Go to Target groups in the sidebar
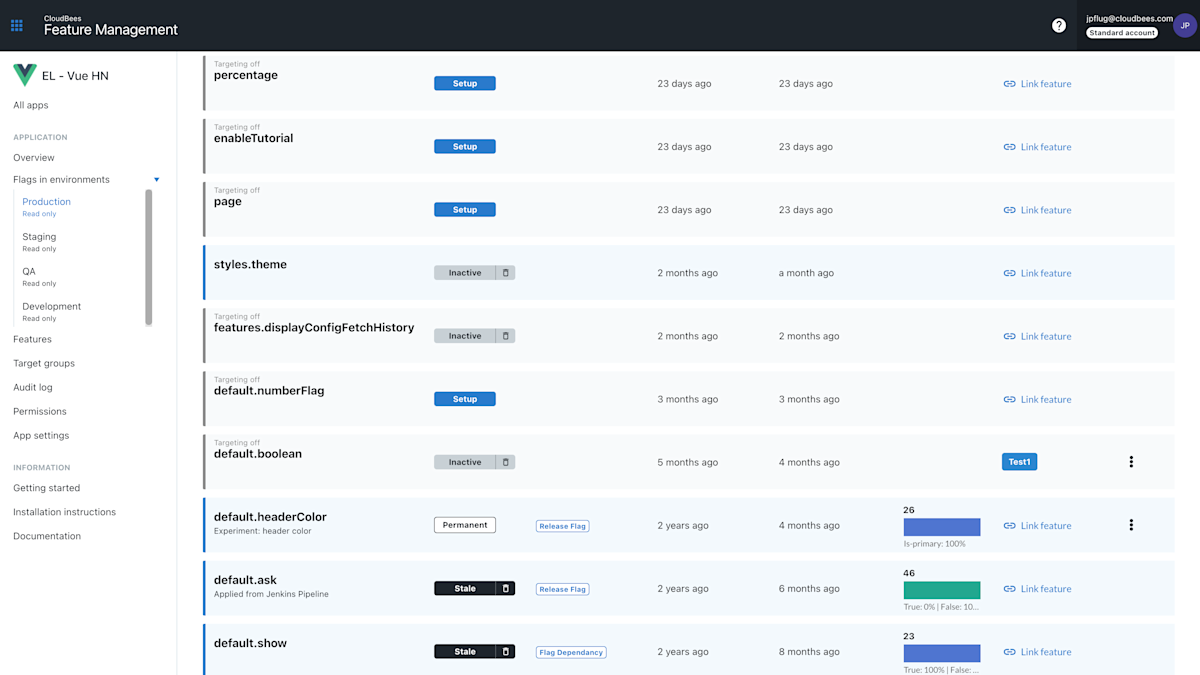 click(x=42, y=363)
